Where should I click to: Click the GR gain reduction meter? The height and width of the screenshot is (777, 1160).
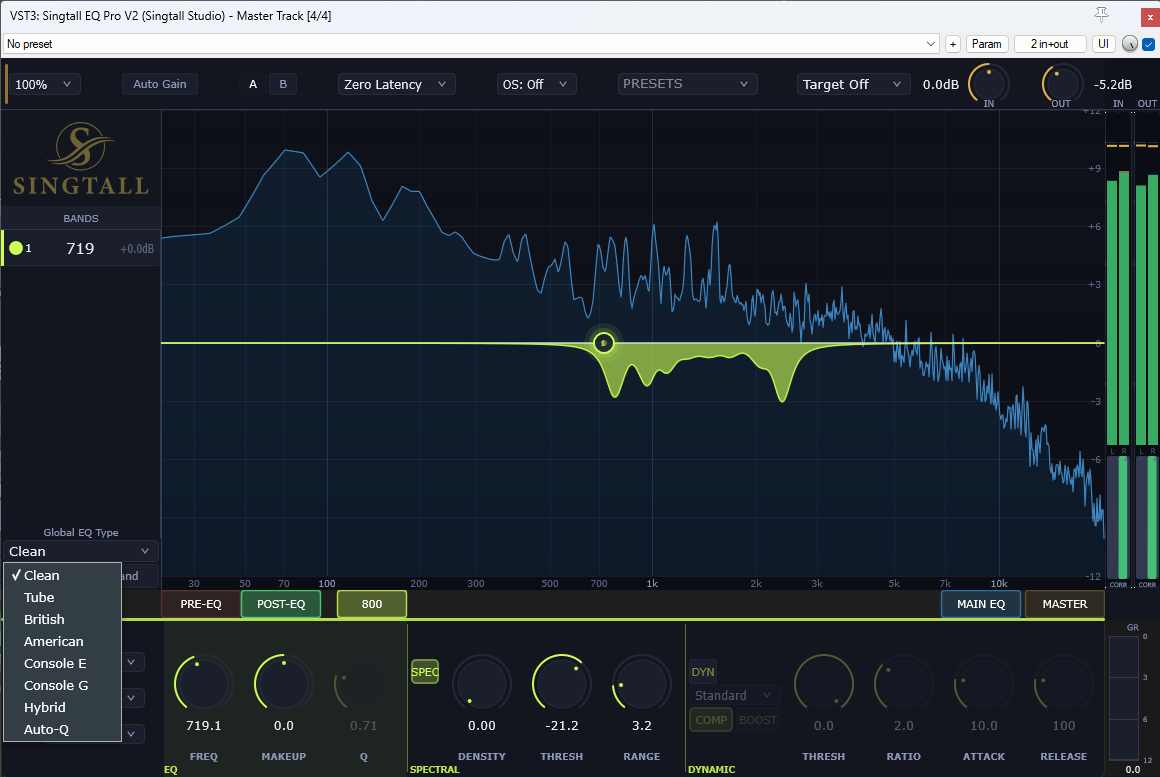click(1124, 698)
